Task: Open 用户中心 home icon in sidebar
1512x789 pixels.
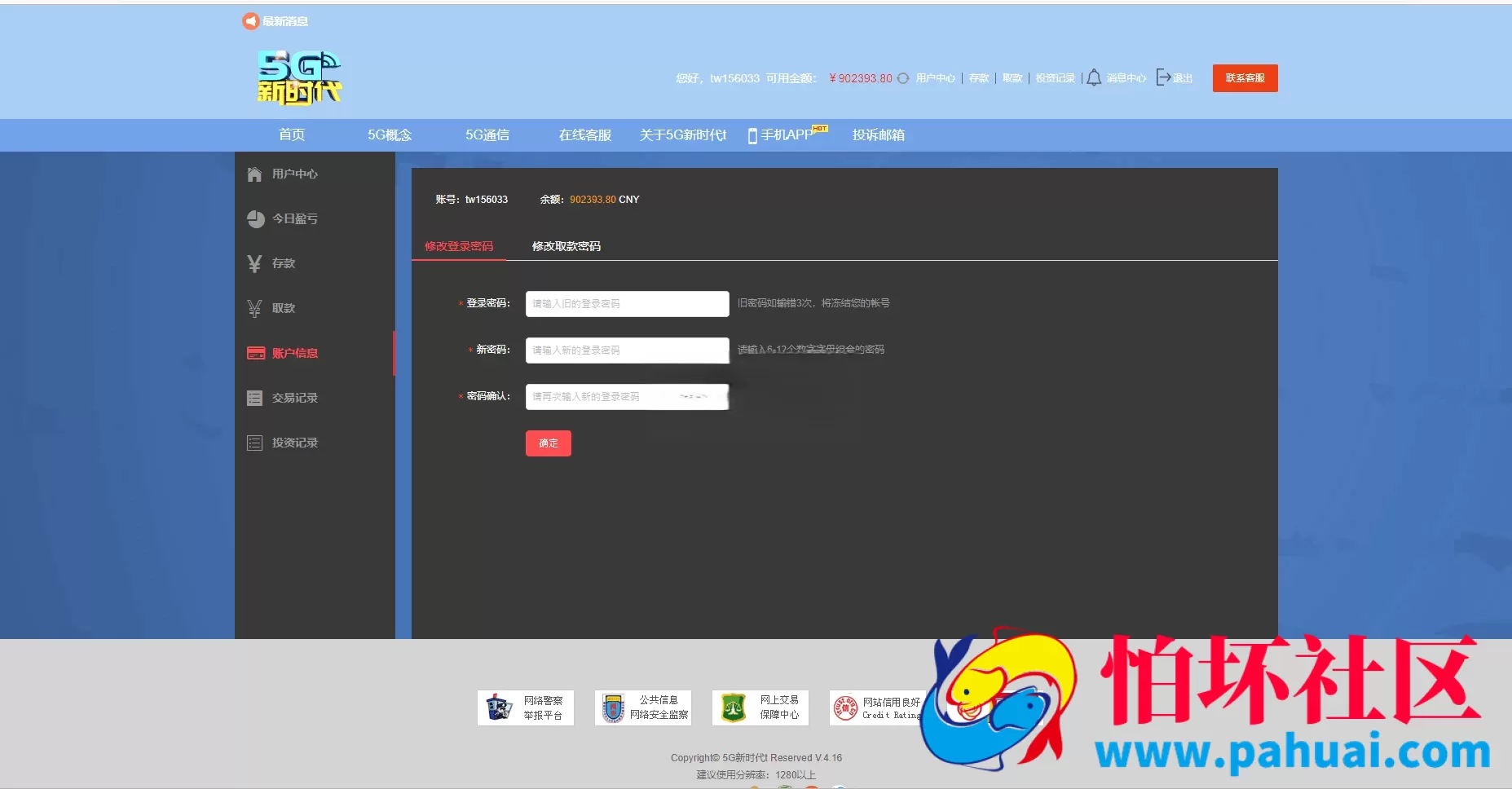Action: pos(254,174)
